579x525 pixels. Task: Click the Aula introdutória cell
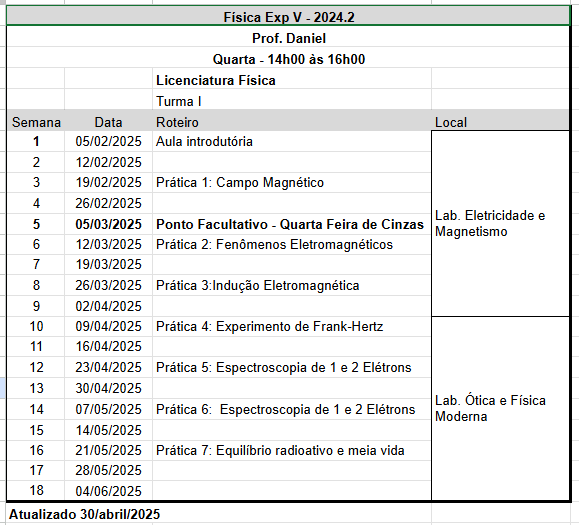292,141
